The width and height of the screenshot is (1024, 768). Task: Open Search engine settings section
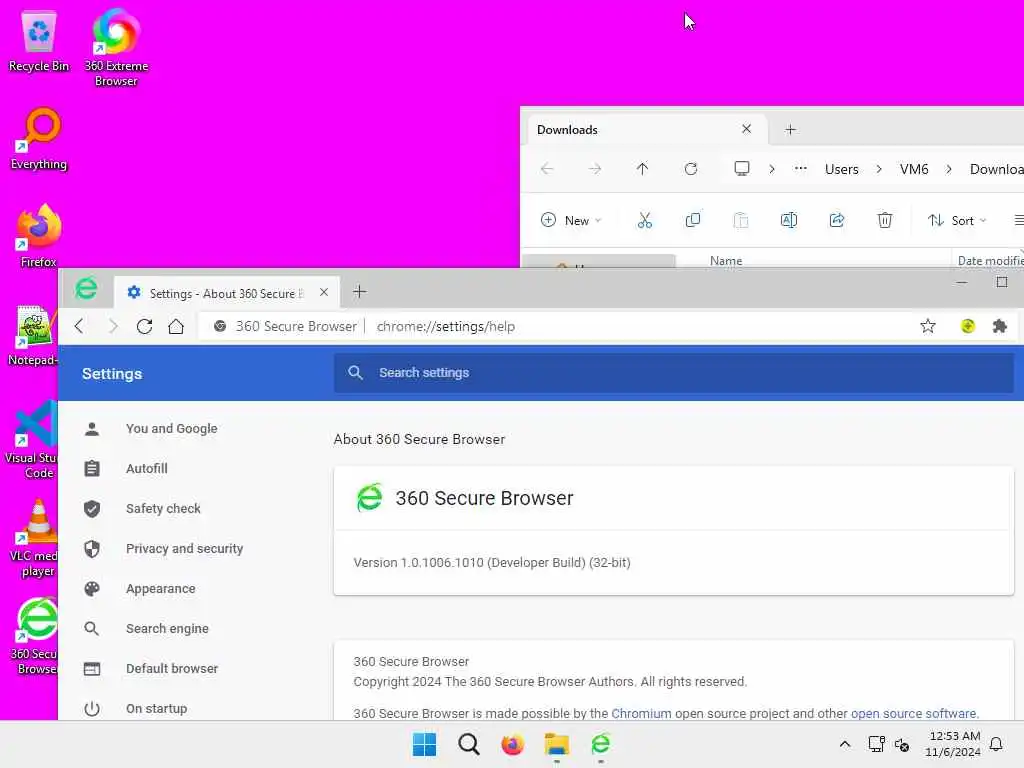[x=167, y=628]
